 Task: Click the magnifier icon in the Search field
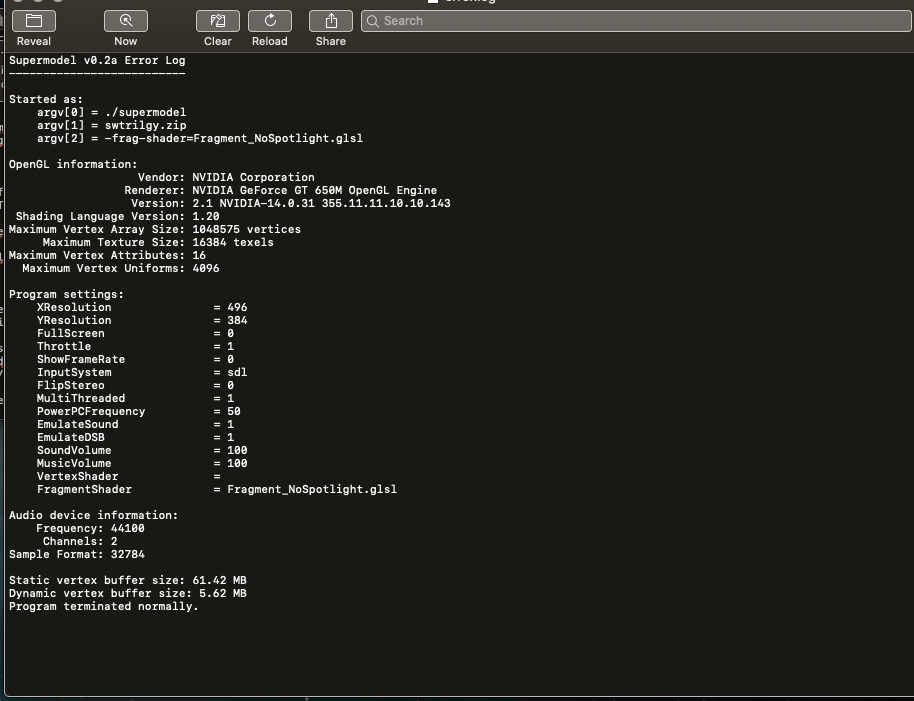[x=372, y=21]
